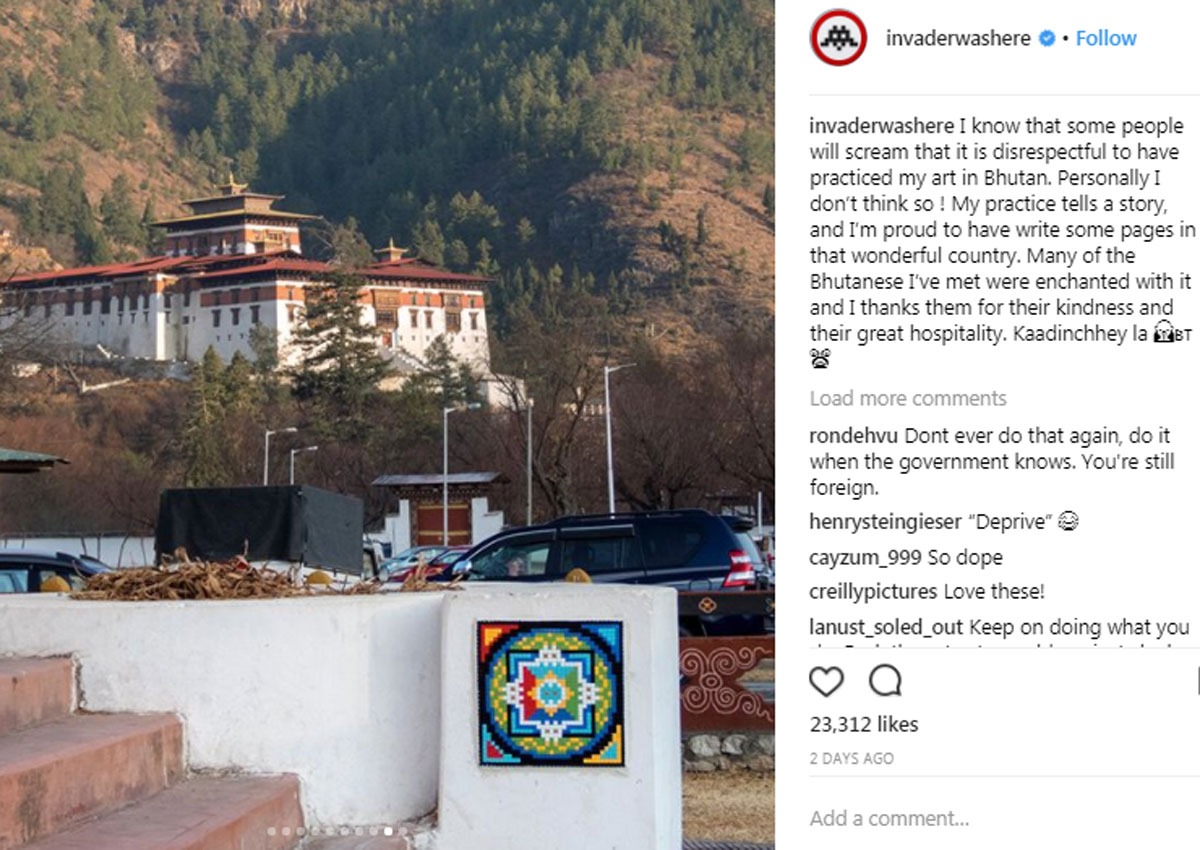Open rondehvu's profile from the comment

[x=854, y=436]
